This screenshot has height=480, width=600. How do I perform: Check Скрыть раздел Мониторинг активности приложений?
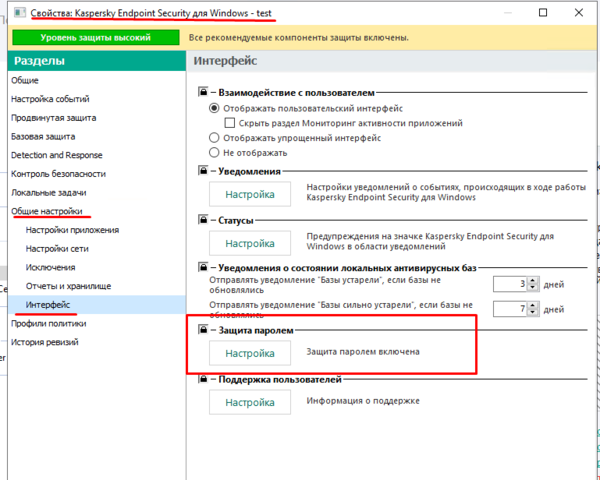pos(230,123)
